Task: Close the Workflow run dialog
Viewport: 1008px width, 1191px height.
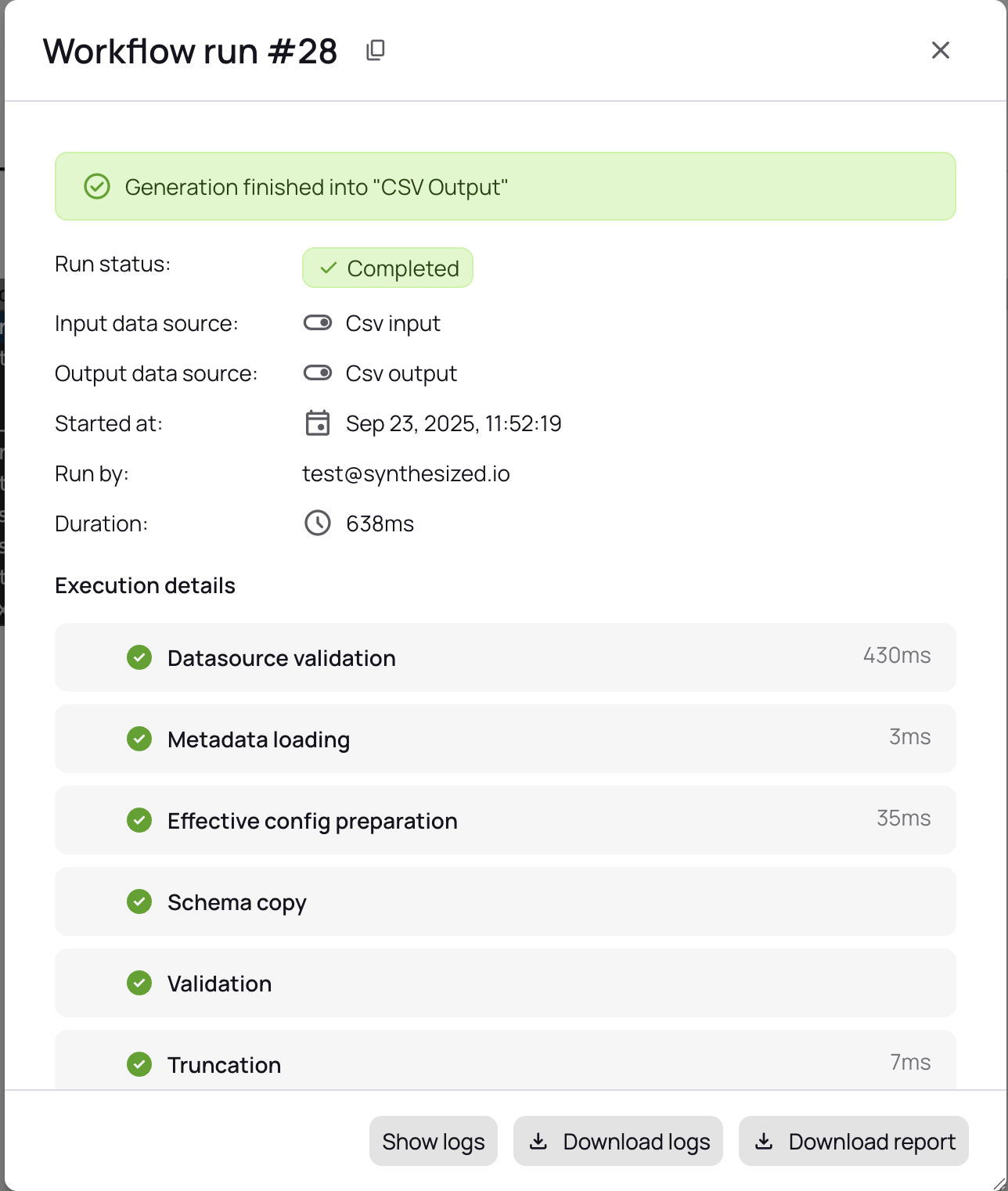Action: pos(940,51)
